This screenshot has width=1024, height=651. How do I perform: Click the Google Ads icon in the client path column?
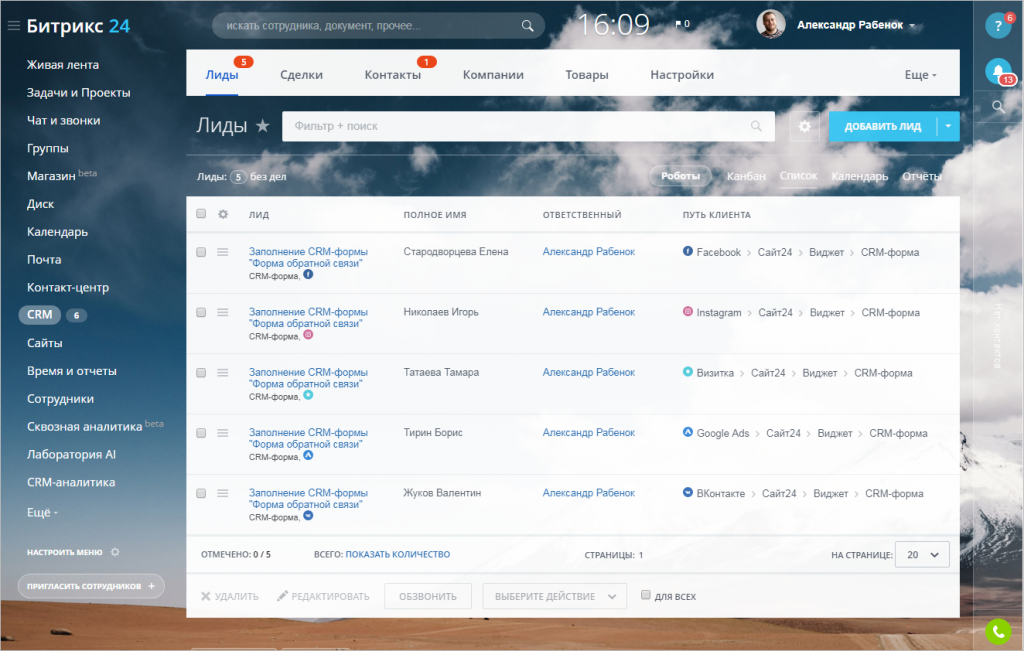coord(688,432)
